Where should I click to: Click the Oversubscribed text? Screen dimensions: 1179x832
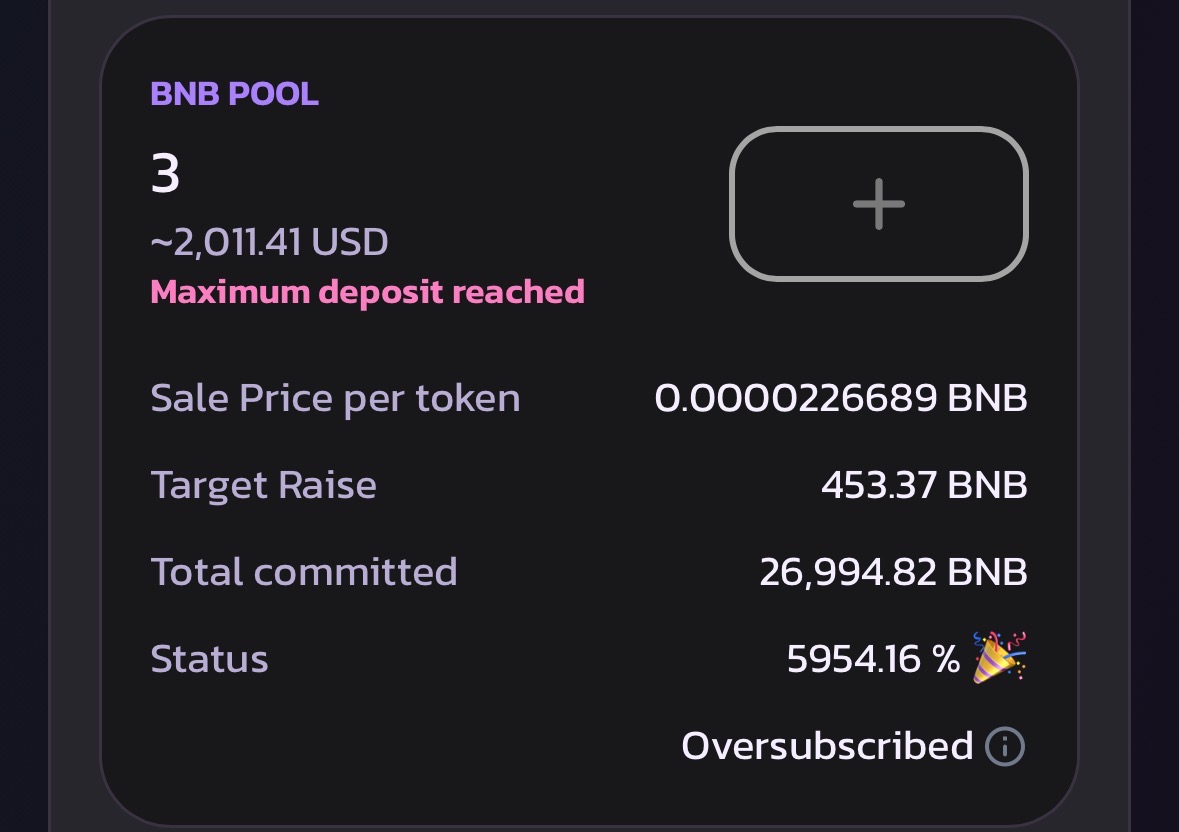(827, 746)
